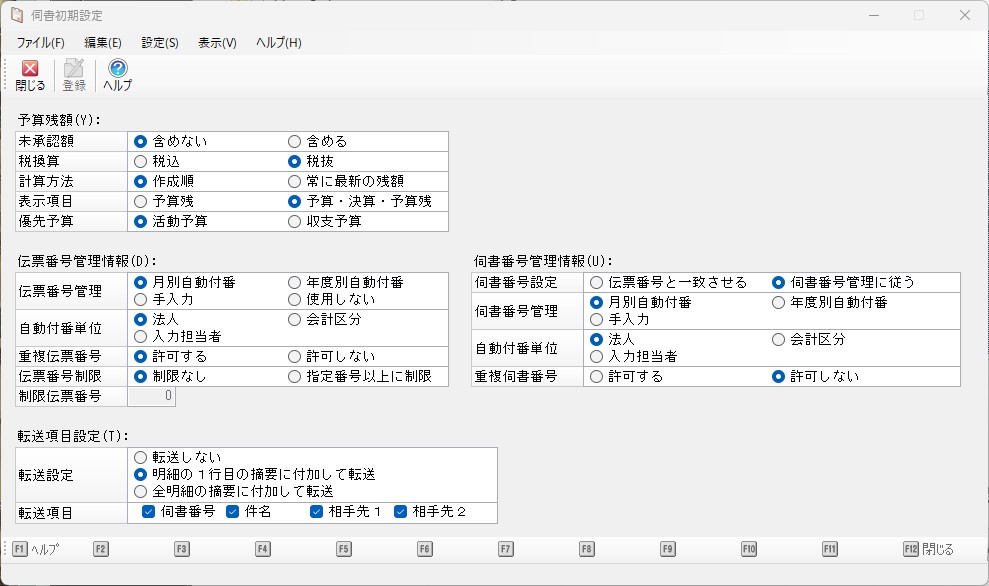The width and height of the screenshot is (989, 586).
Task: Click the red 閉じる (Close) toolbar icon
Action: coord(30,75)
